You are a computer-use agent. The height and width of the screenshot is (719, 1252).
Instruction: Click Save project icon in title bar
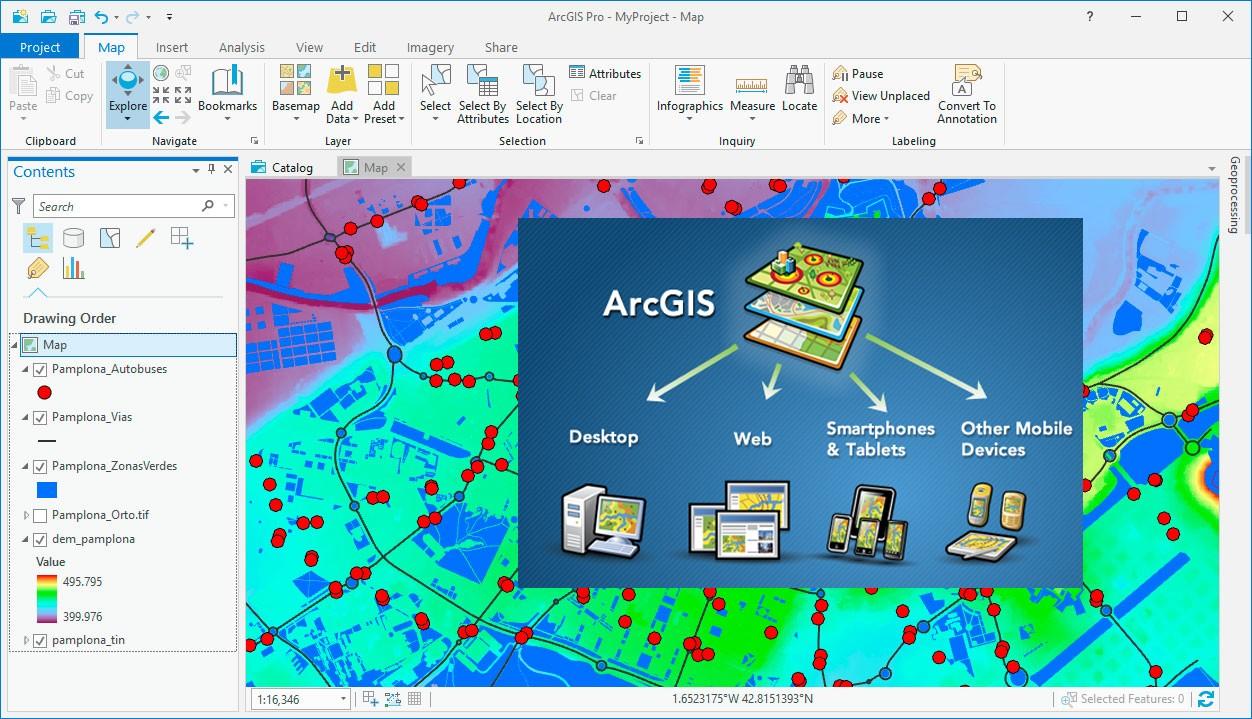(77, 17)
